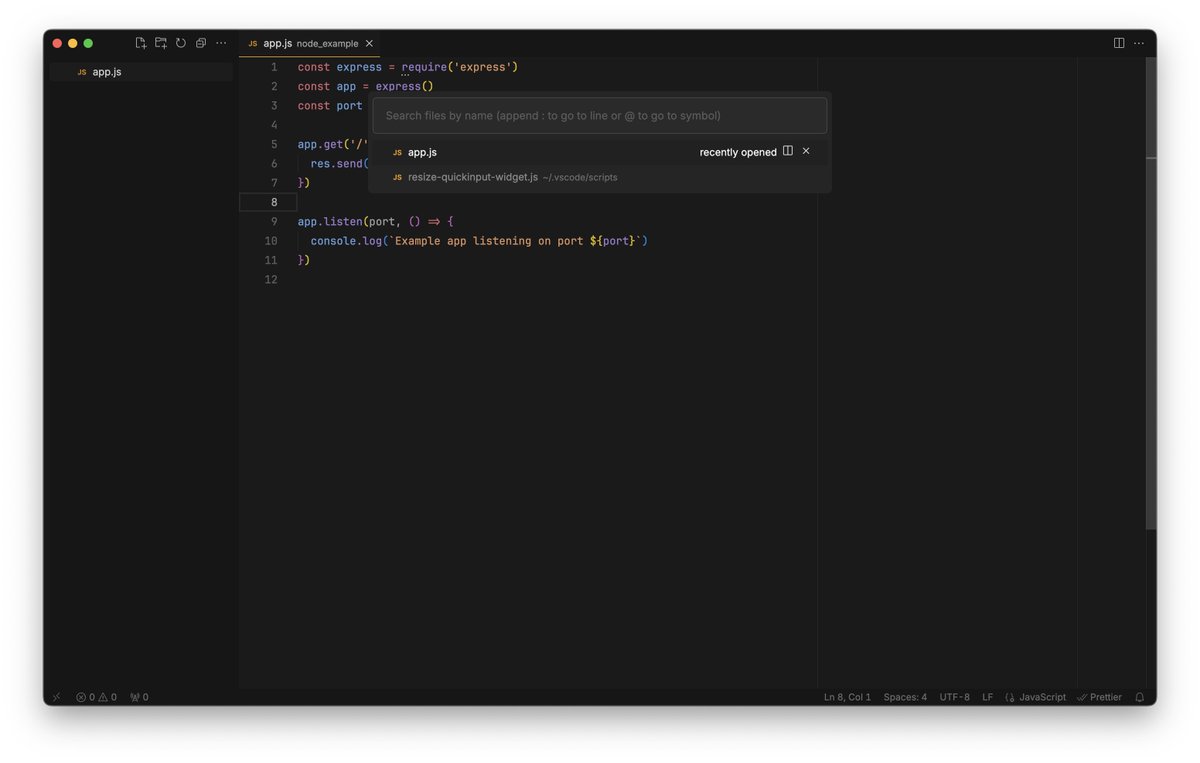The height and width of the screenshot is (763, 1200).
Task: Open problems via errors and warnings count
Action: coord(97,697)
